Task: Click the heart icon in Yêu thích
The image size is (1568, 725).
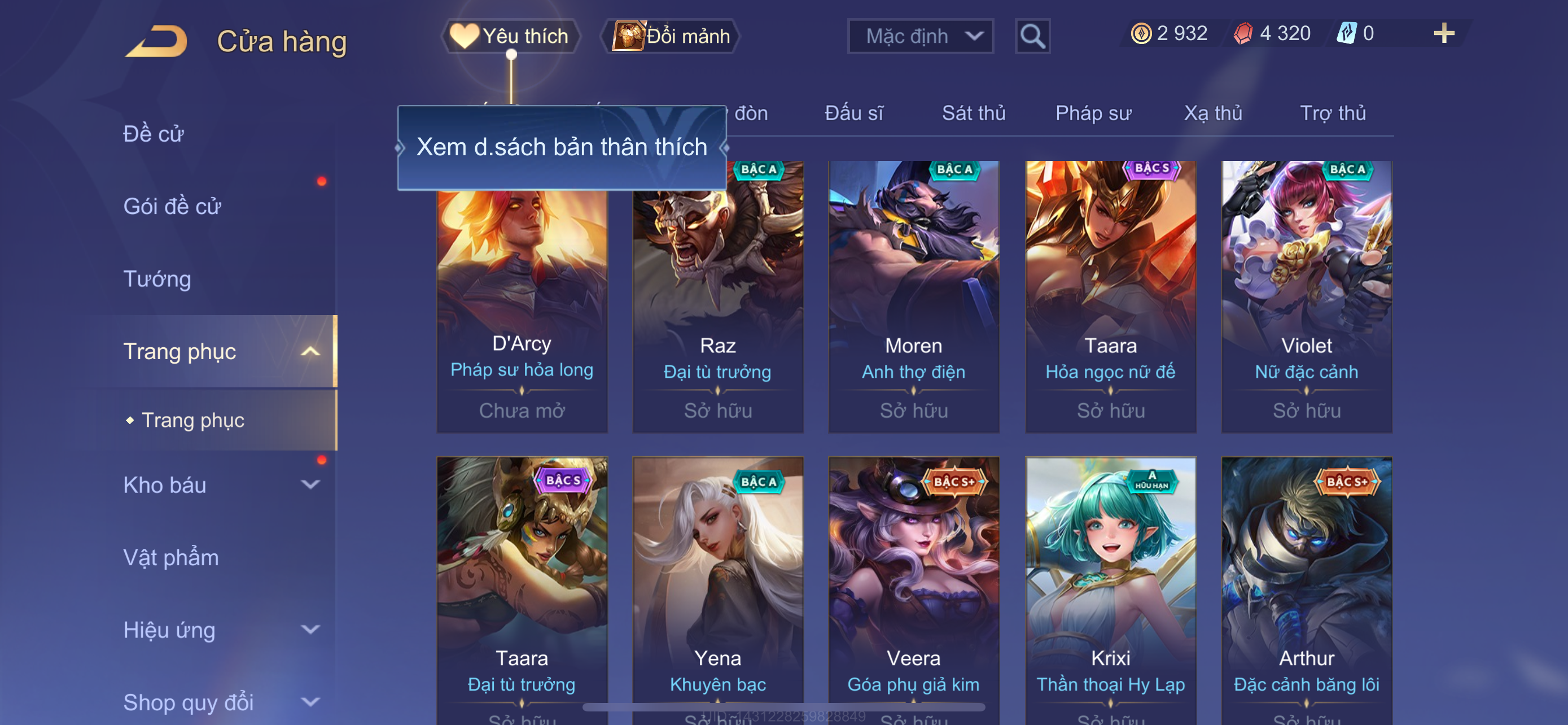Action: [465, 36]
